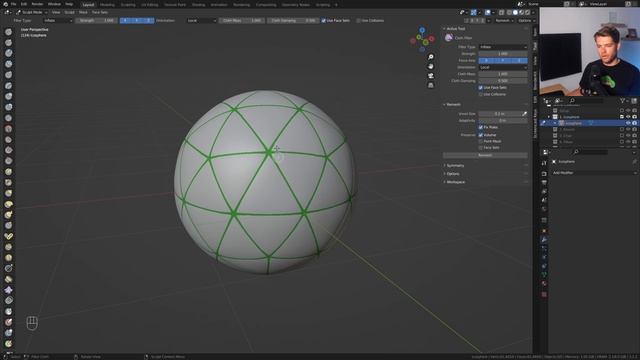Open the Render properties tab icon
This screenshot has width=640, height=360.
544,174
